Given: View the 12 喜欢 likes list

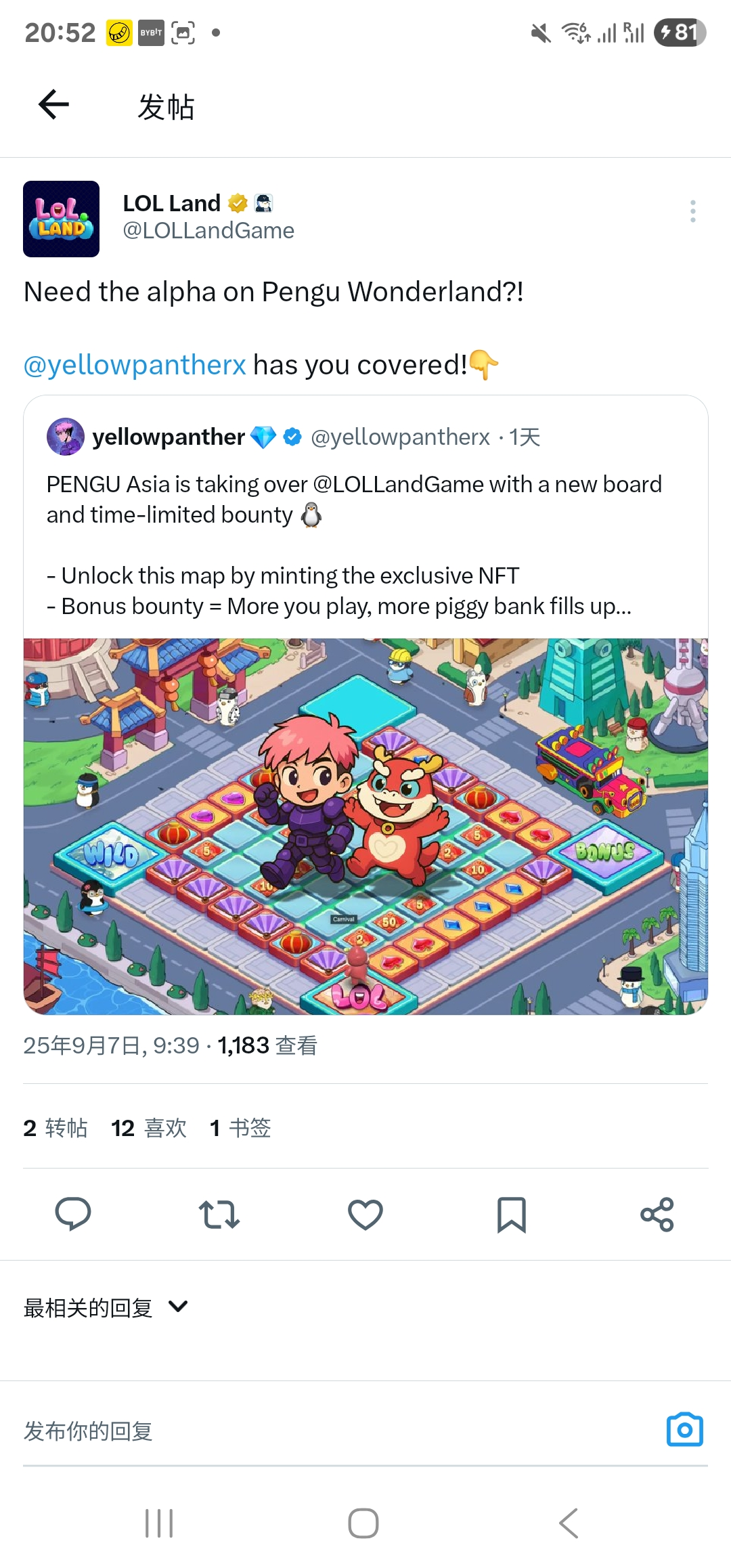Looking at the screenshot, I should (x=149, y=1128).
